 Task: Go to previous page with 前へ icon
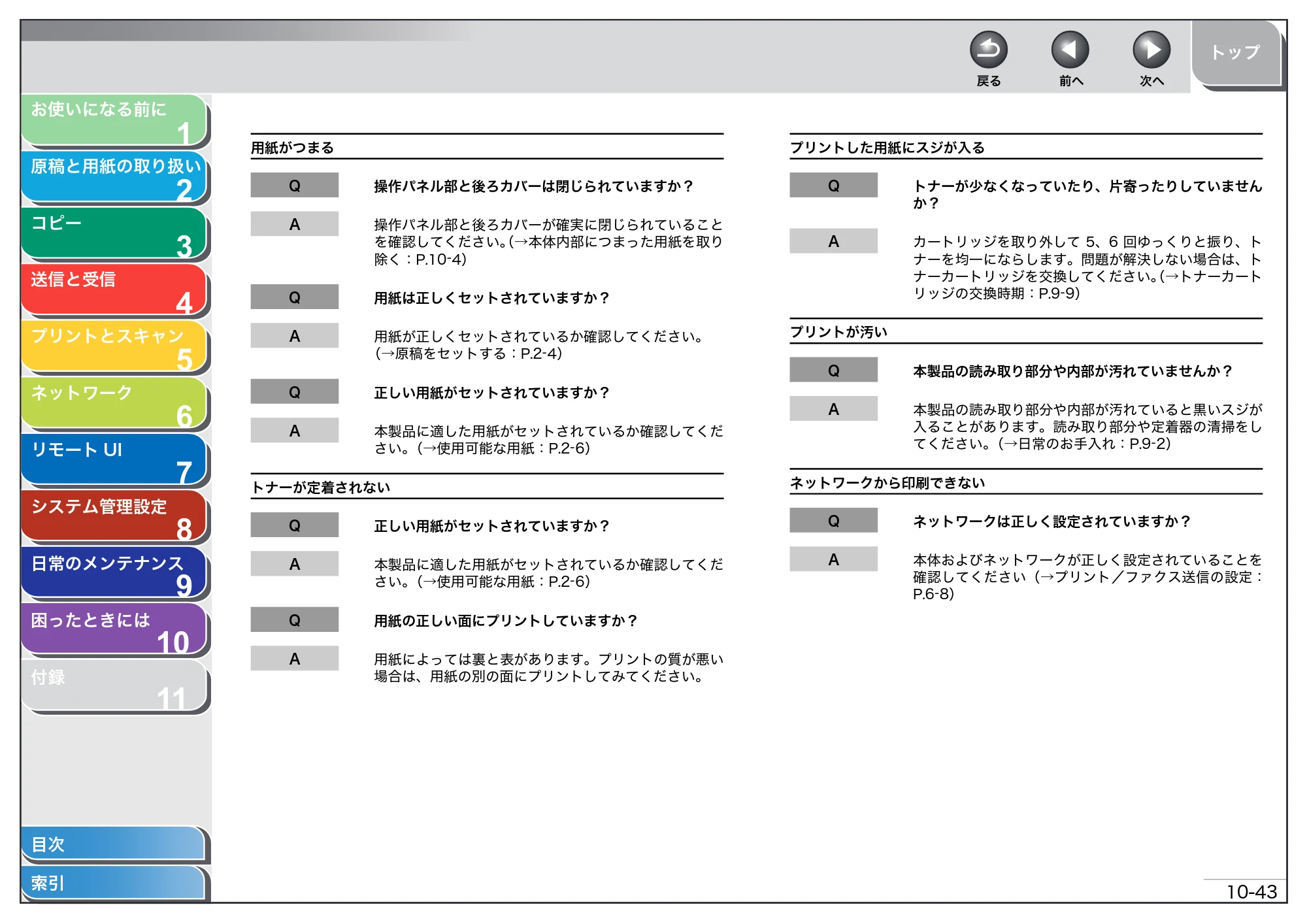(1070, 50)
